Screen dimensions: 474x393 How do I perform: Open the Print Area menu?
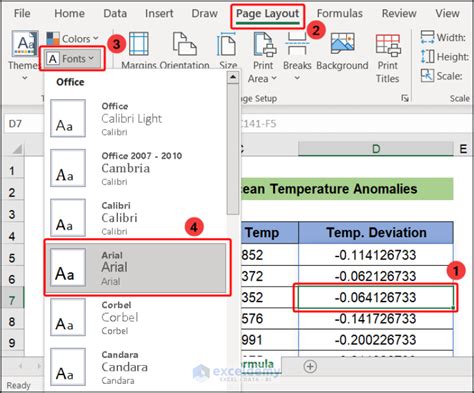(263, 57)
